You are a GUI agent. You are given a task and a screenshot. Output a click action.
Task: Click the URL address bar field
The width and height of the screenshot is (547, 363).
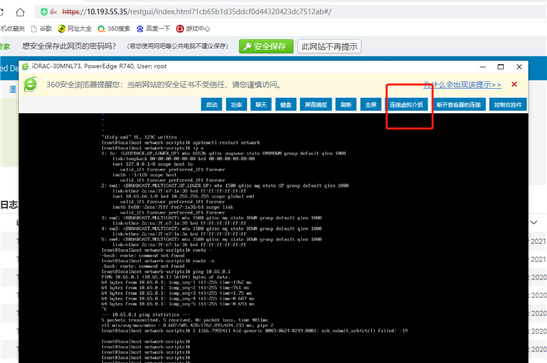point(290,12)
